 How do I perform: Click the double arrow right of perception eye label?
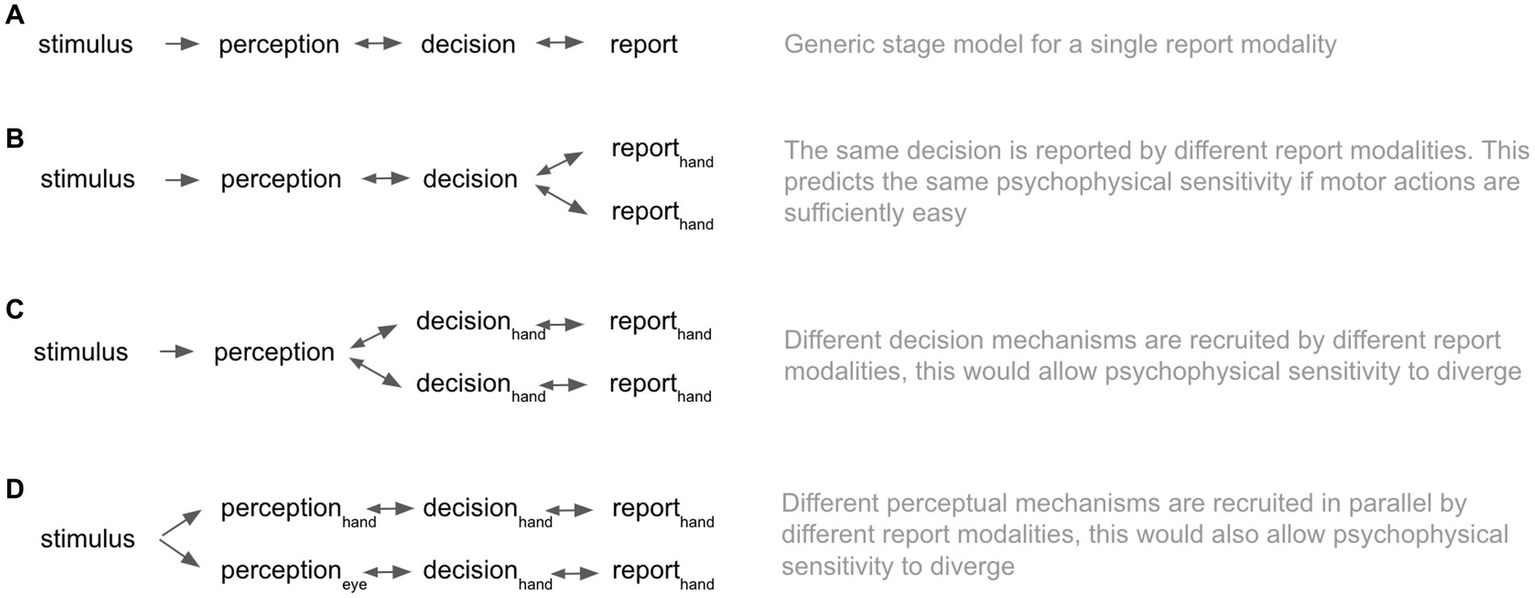(x=391, y=573)
